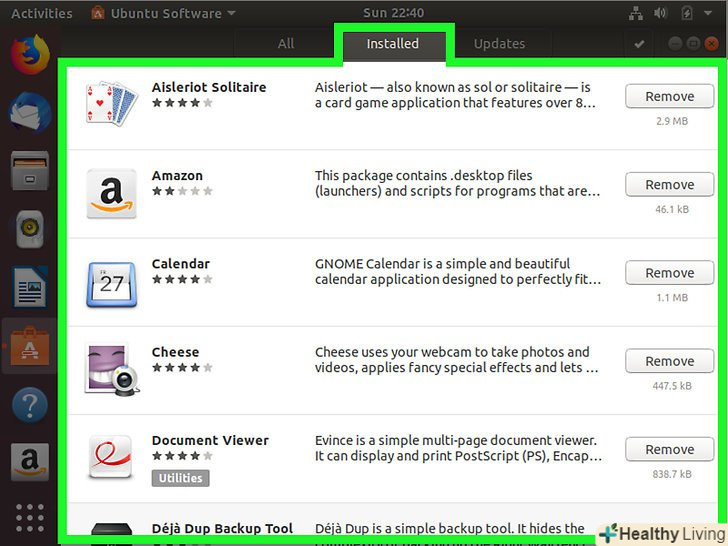
Task: Click the Aisleriot description text
Action: tap(455, 95)
